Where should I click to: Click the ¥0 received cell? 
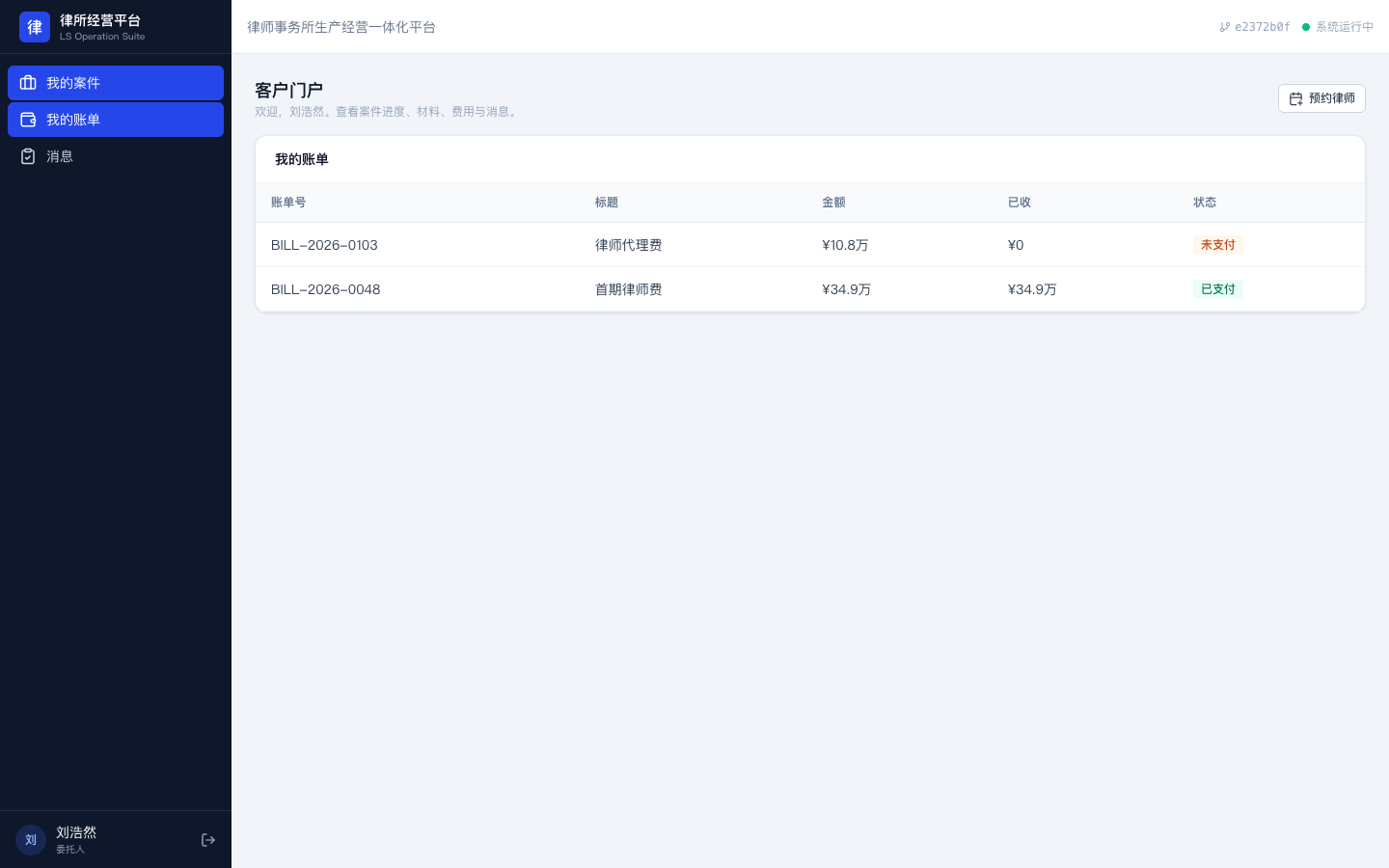pyautogui.click(x=1016, y=245)
